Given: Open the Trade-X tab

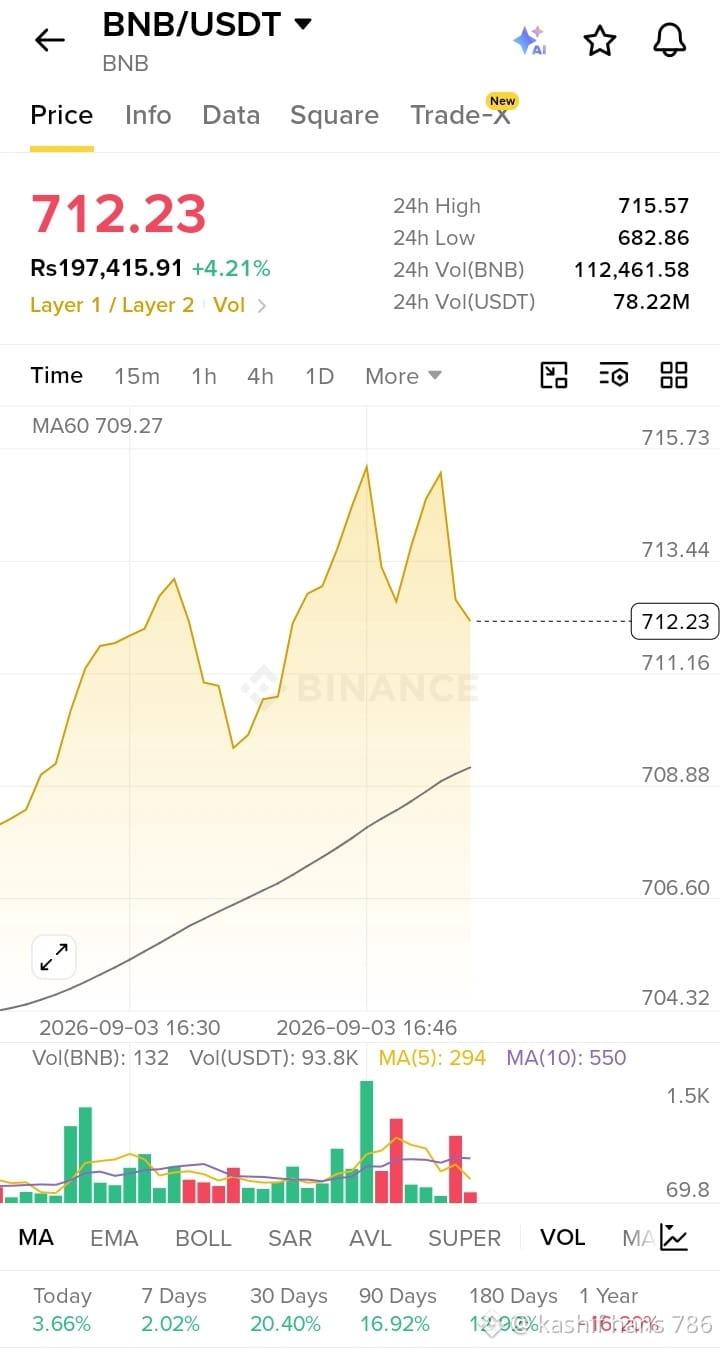Looking at the screenshot, I should 462,113.
